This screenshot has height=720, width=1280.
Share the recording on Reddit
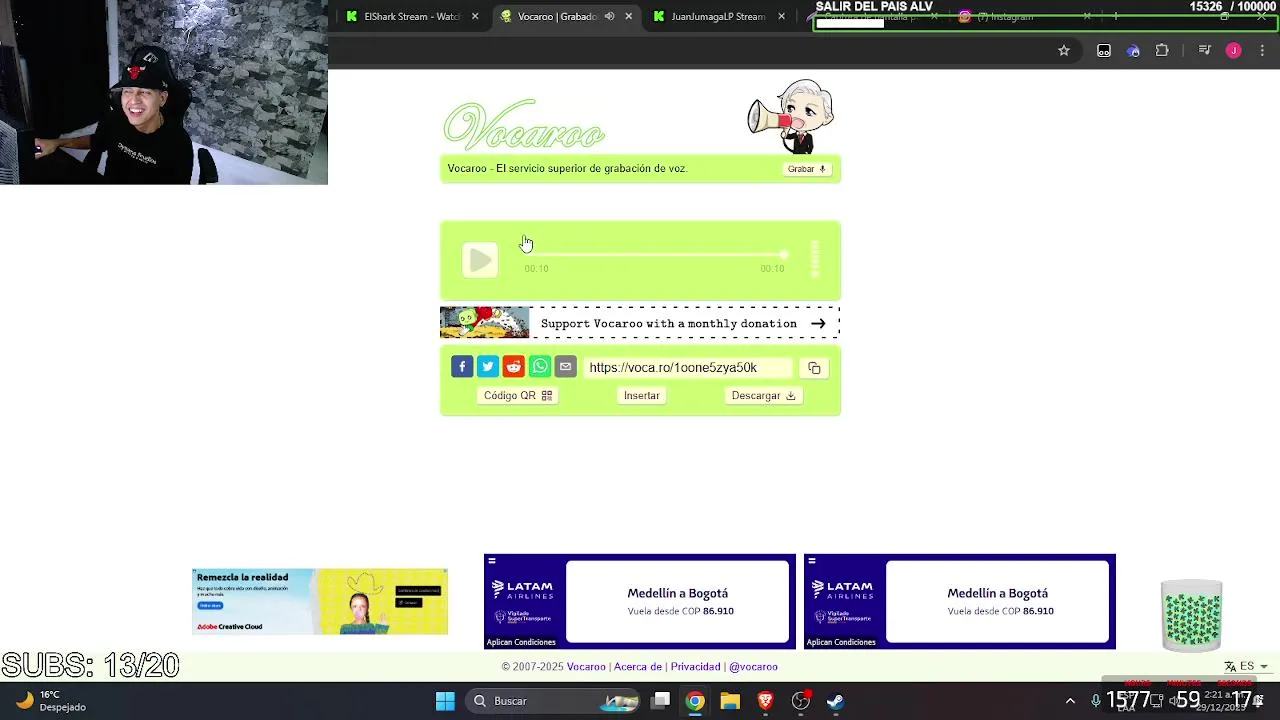pyautogui.click(x=514, y=367)
